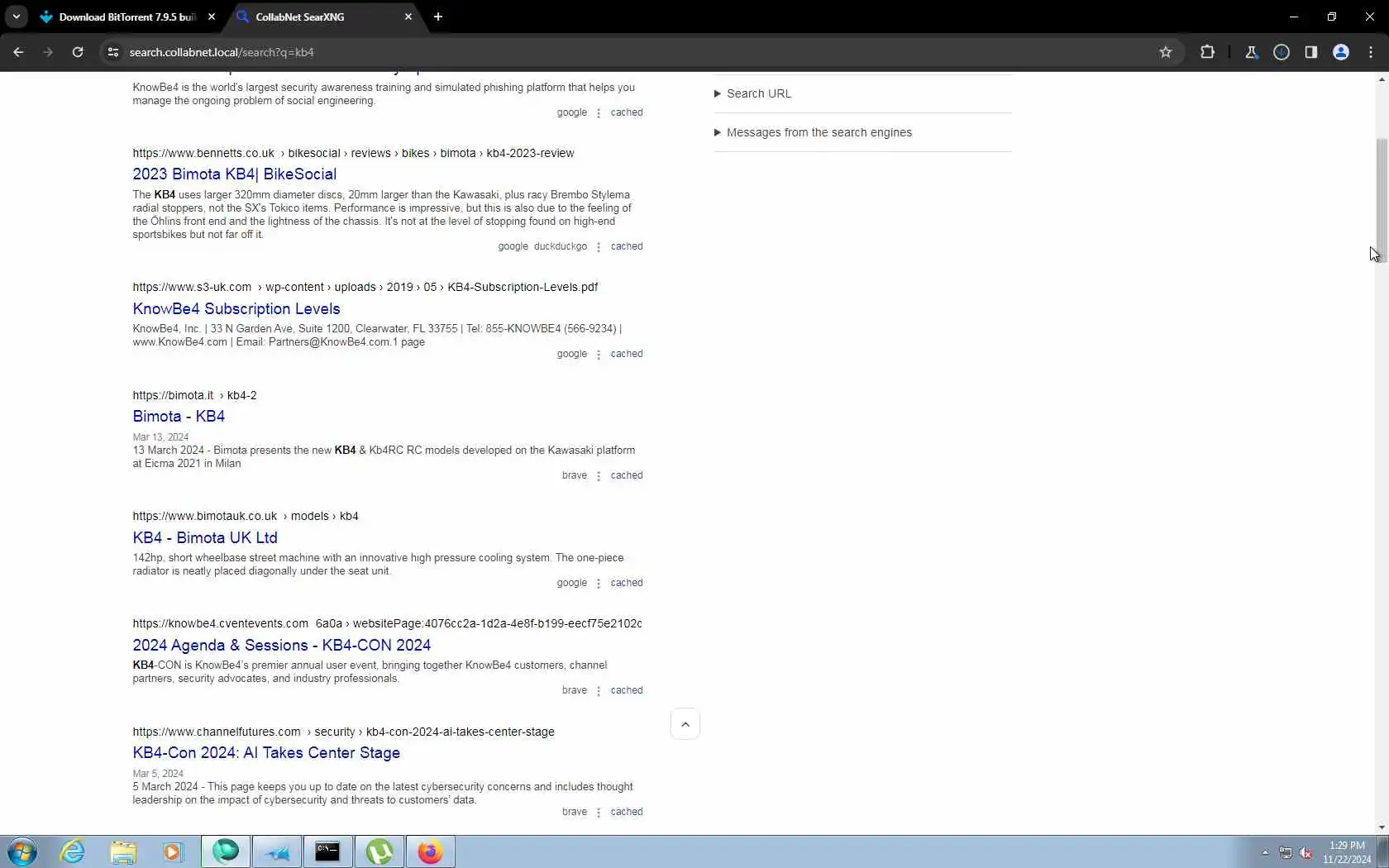
Task: Switch to the Download BitTorrent tab
Action: coord(126,17)
